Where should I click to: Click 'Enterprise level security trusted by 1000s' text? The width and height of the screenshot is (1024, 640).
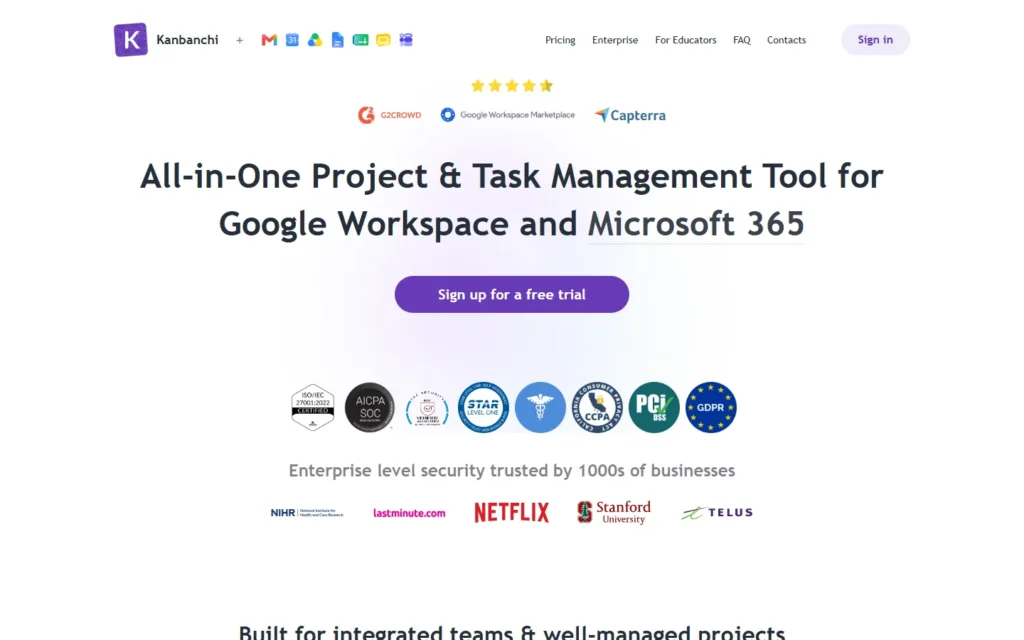tap(512, 470)
